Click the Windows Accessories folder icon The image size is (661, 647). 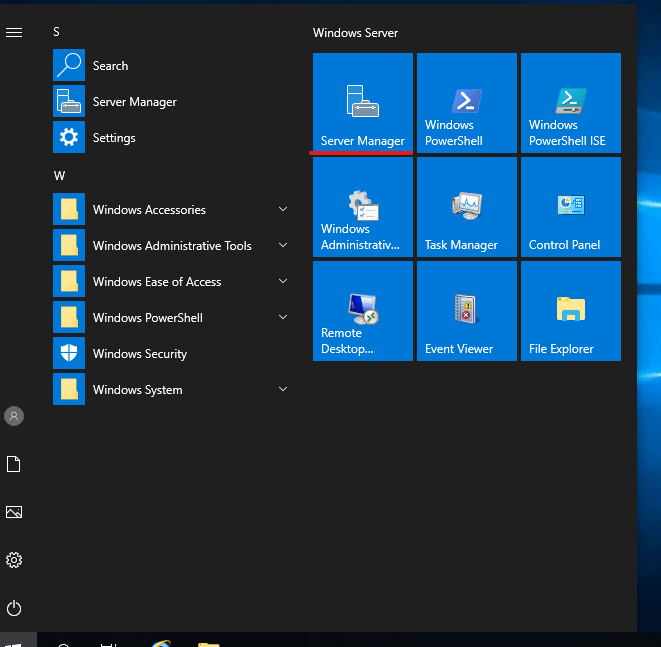coord(69,209)
